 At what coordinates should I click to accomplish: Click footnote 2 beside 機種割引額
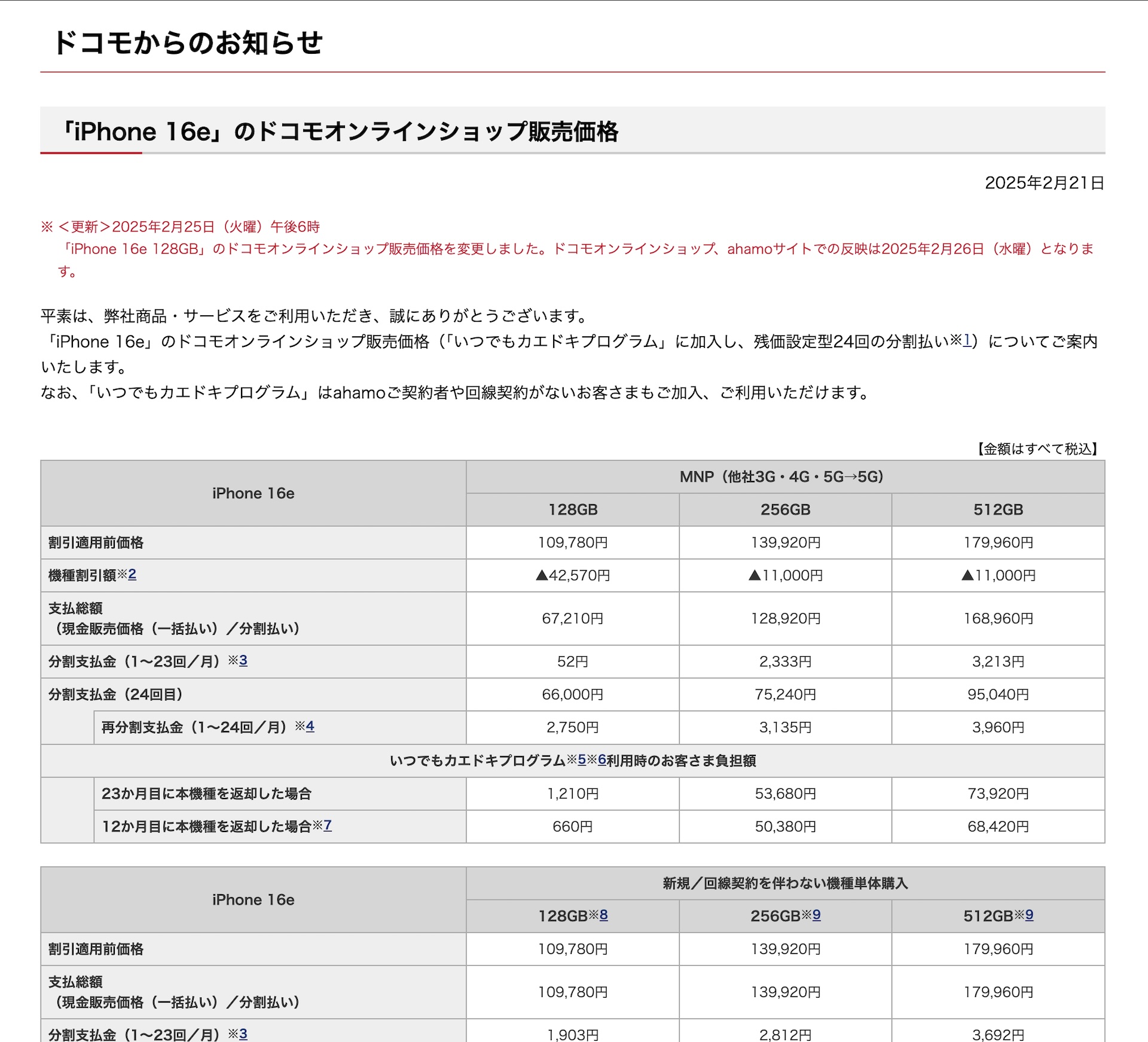(132, 574)
